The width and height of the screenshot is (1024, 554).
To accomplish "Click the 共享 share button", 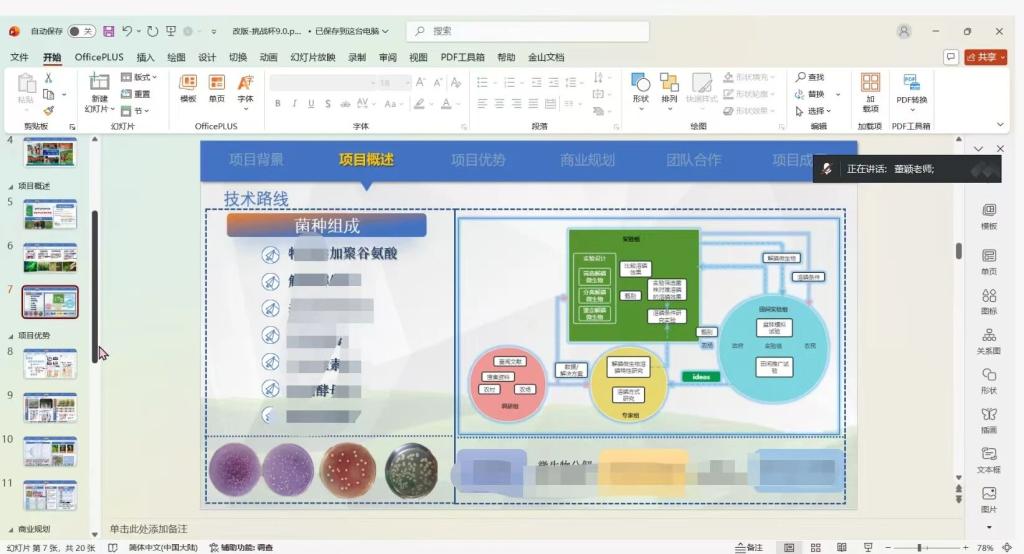I will [985, 57].
